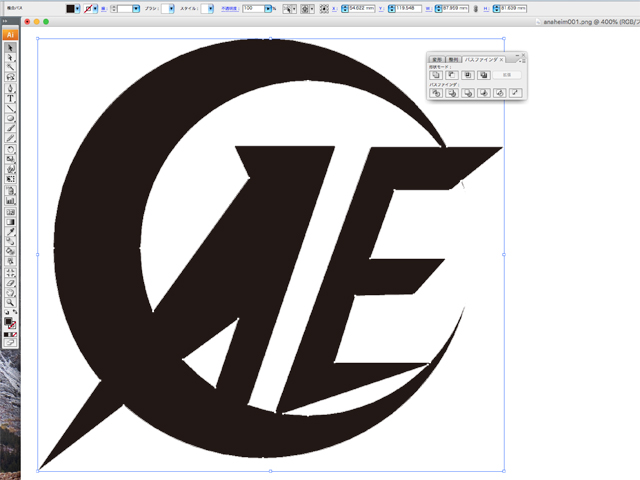
Task: Click the X coordinate input field
Action: (x=362, y=9)
